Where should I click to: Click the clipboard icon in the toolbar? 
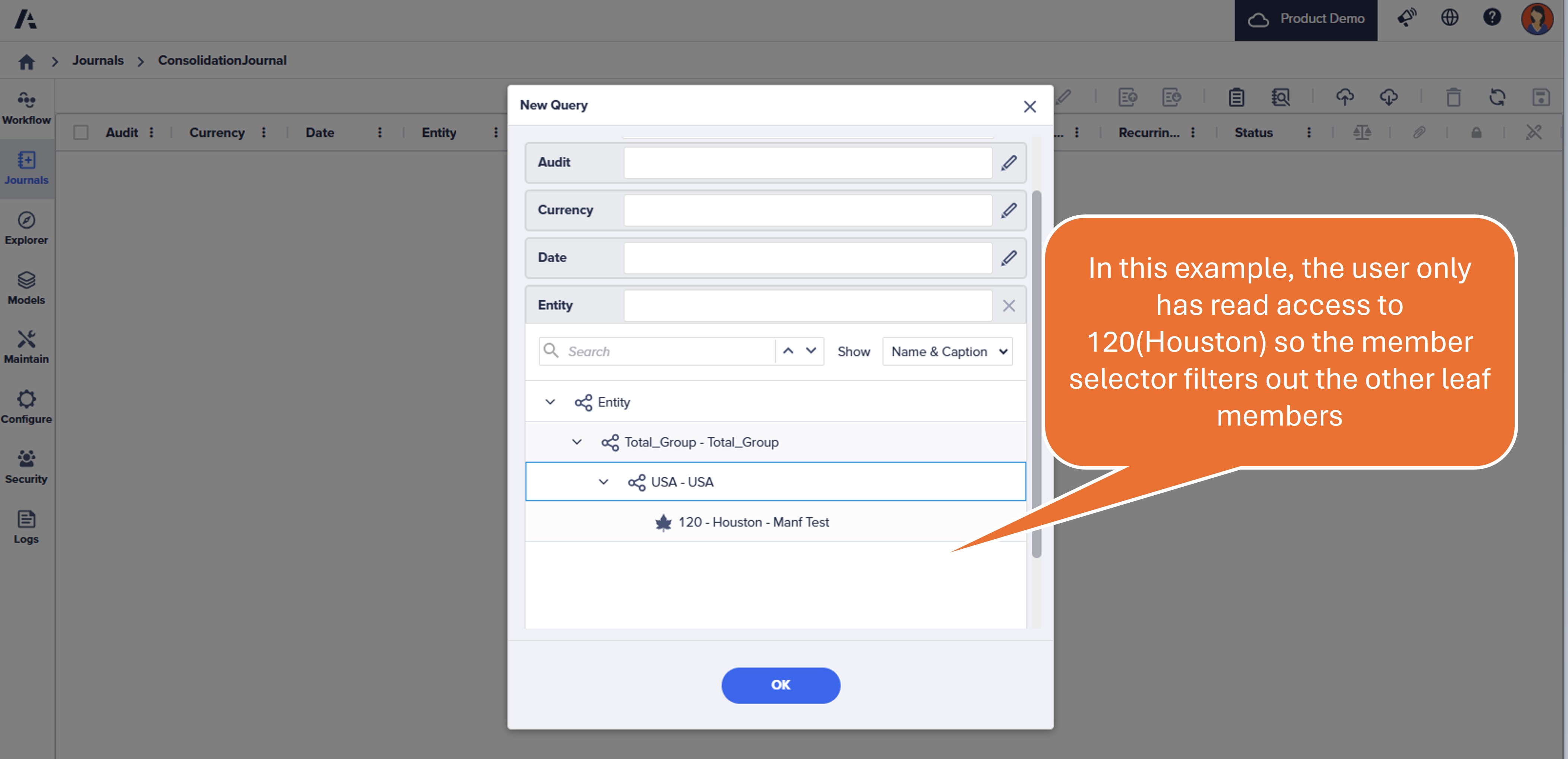pos(1236,97)
